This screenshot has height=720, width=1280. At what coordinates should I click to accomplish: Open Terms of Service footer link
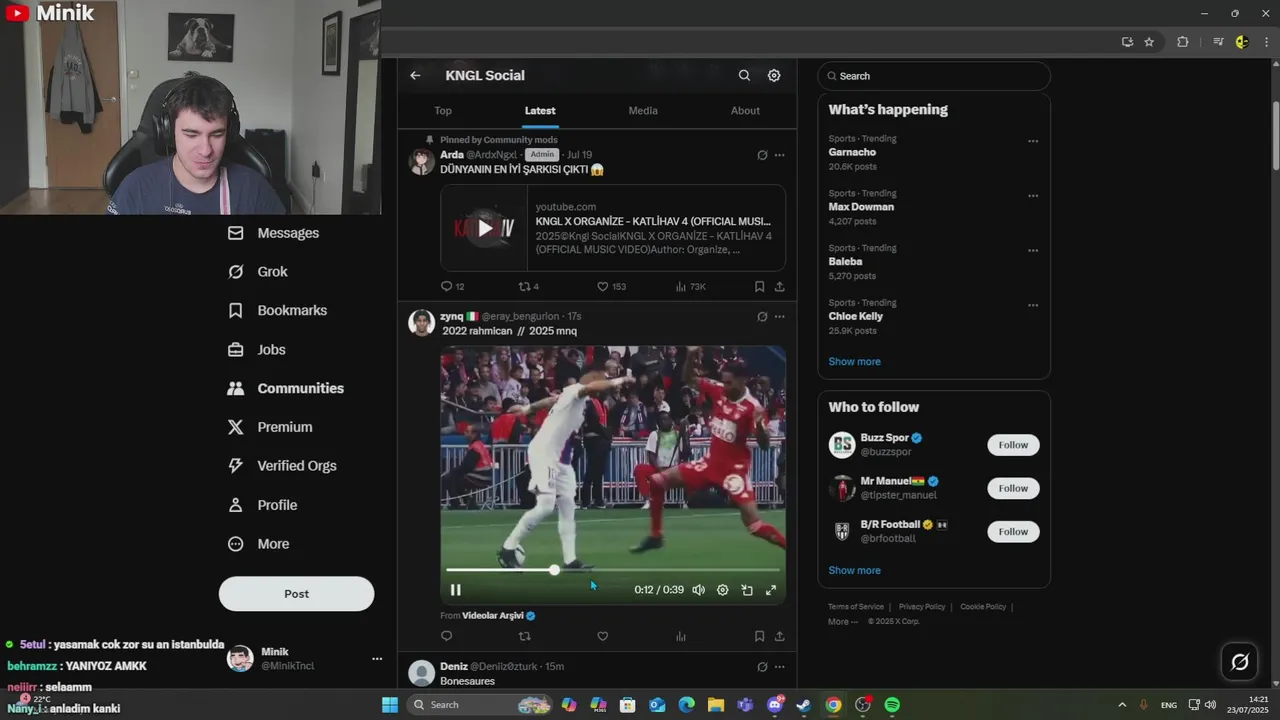(x=856, y=607)
